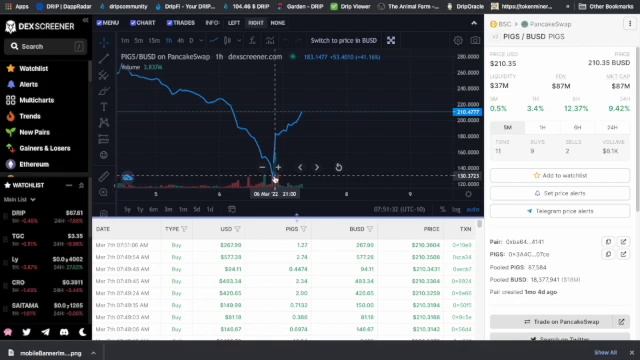The width and height of the screenshot is (640, 360).
Task: Open the go-to-date calendar
Action: [x=232, y=209]
